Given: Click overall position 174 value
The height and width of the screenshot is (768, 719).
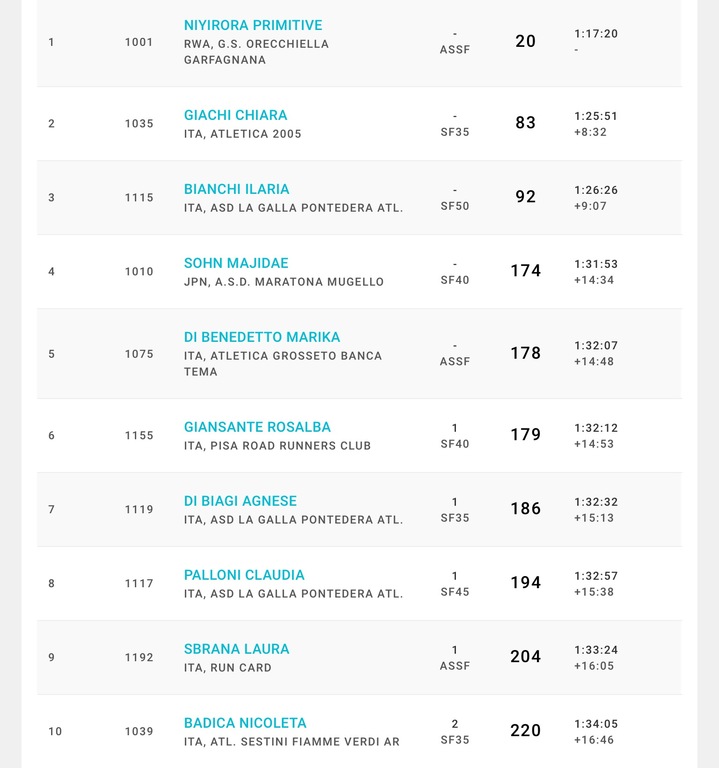Looking at the screenshot, I should pos(526,271).
